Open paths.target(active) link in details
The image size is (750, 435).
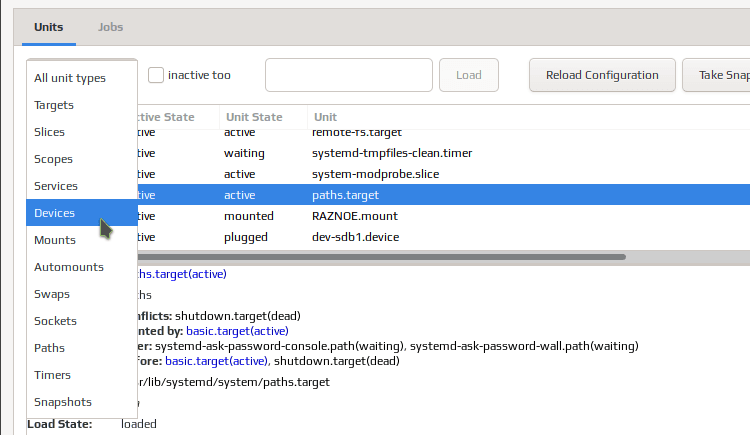tap(182, 274)
